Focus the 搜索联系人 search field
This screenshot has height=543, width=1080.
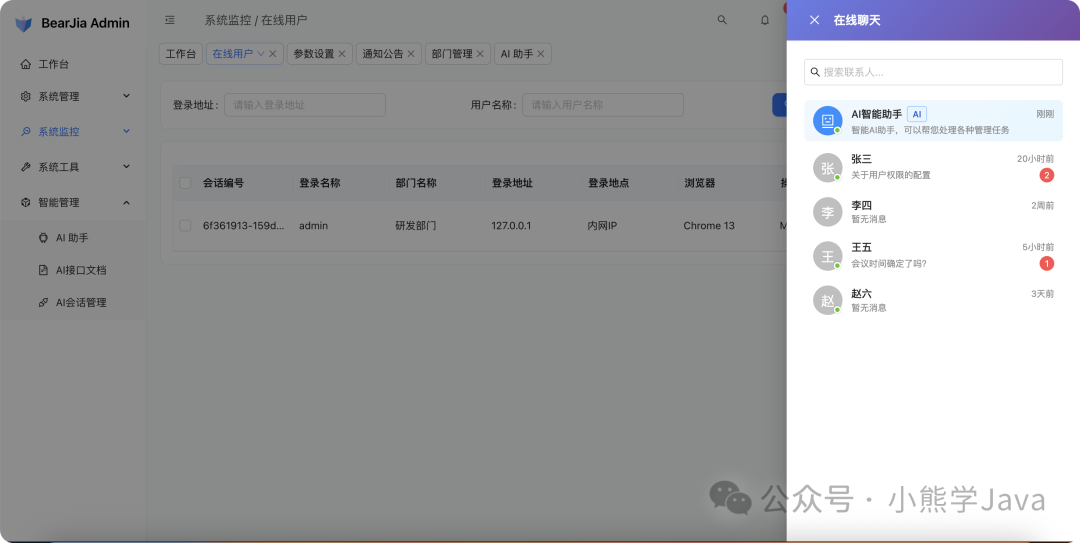(x=933, y=72)
